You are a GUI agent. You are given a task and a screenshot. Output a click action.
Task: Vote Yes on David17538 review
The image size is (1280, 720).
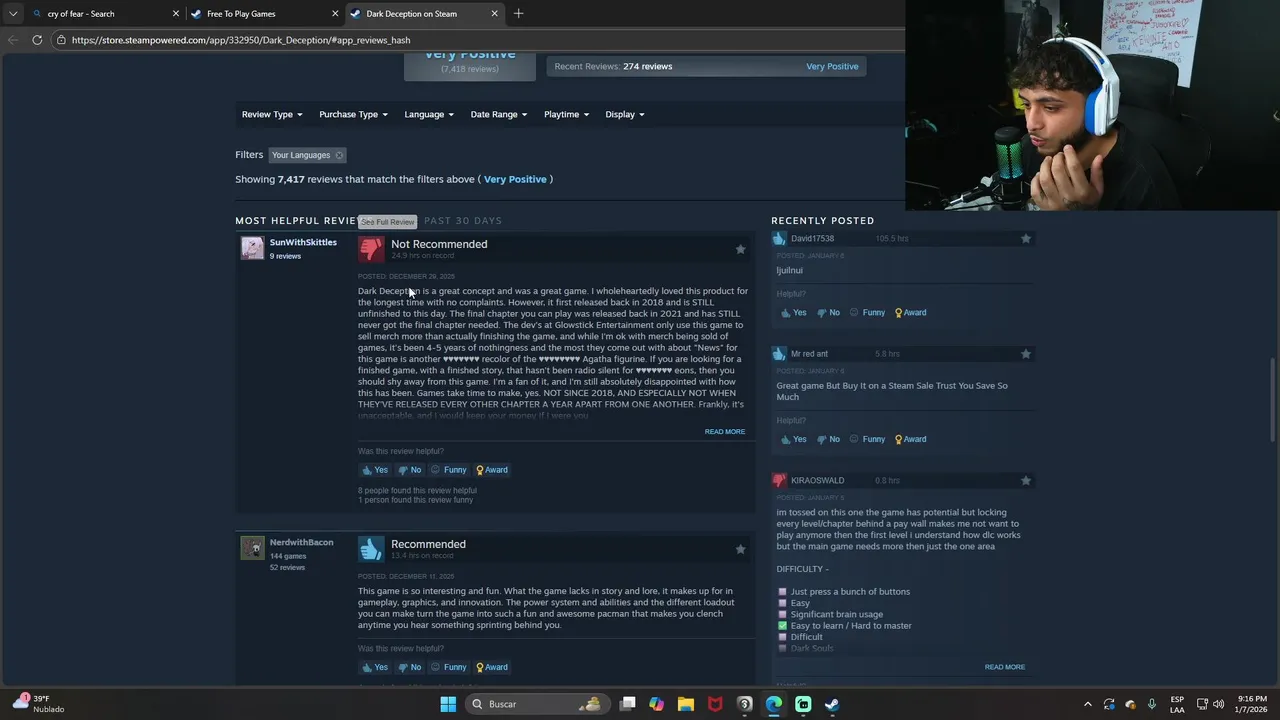click(793, 312)
